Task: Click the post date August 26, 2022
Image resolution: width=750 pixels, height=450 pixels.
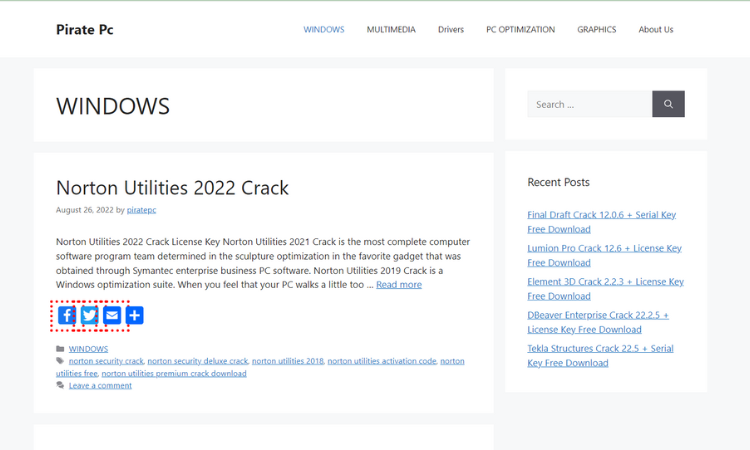Action: [x=85, y=210]
